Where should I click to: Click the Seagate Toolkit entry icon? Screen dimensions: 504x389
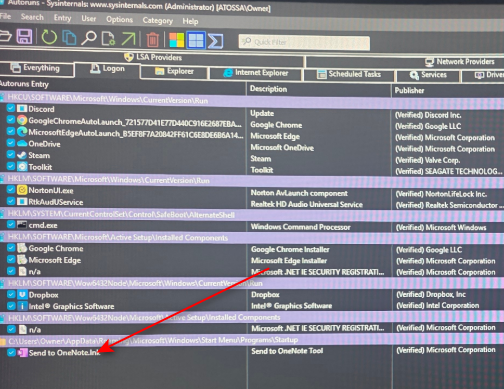tap(22, 166)
